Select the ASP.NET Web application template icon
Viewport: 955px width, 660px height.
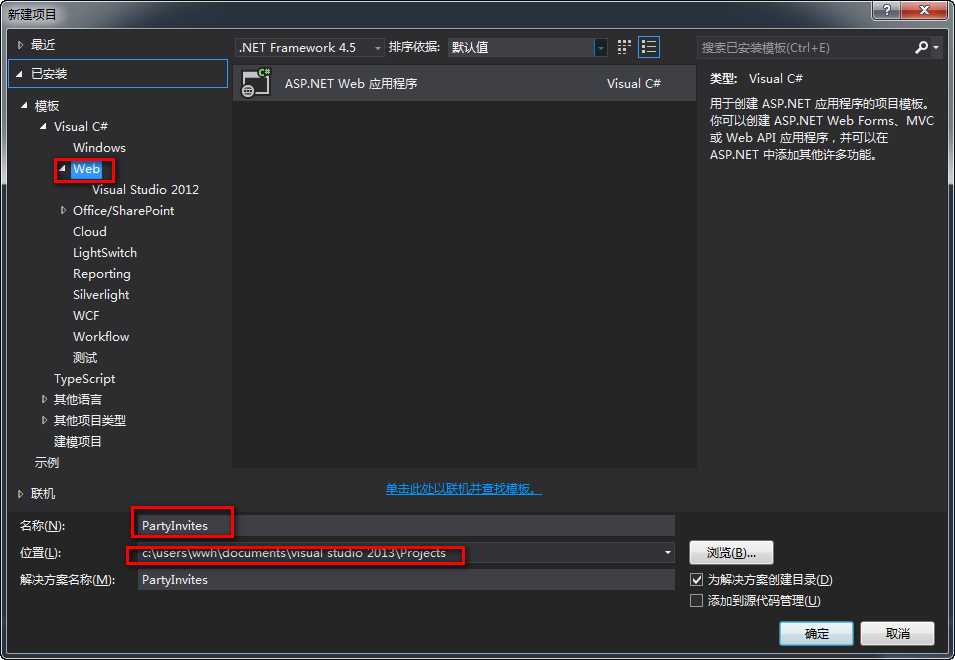(256, 83)
